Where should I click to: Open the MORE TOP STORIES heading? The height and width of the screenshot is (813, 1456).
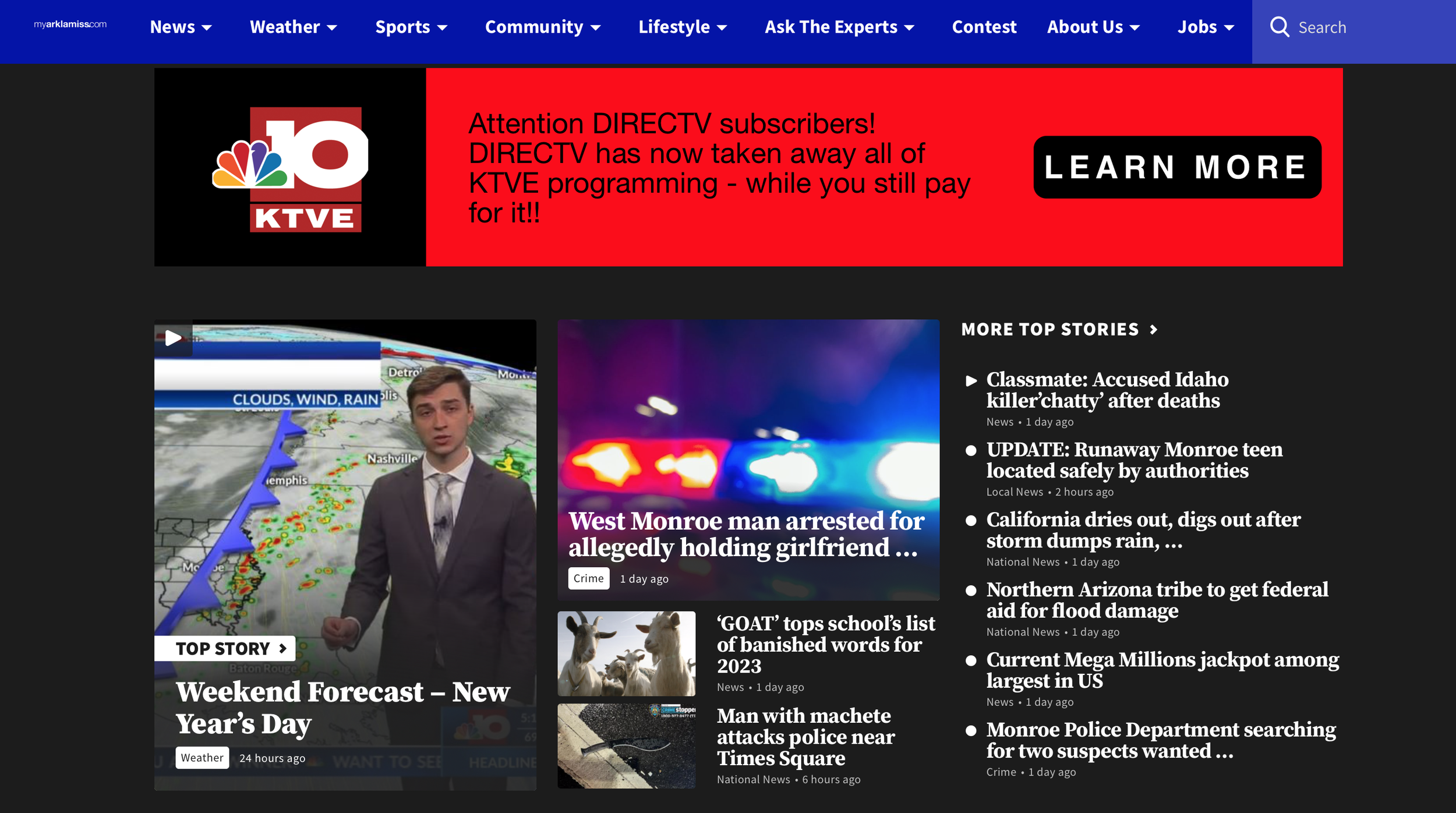[x=1050, y=330]
